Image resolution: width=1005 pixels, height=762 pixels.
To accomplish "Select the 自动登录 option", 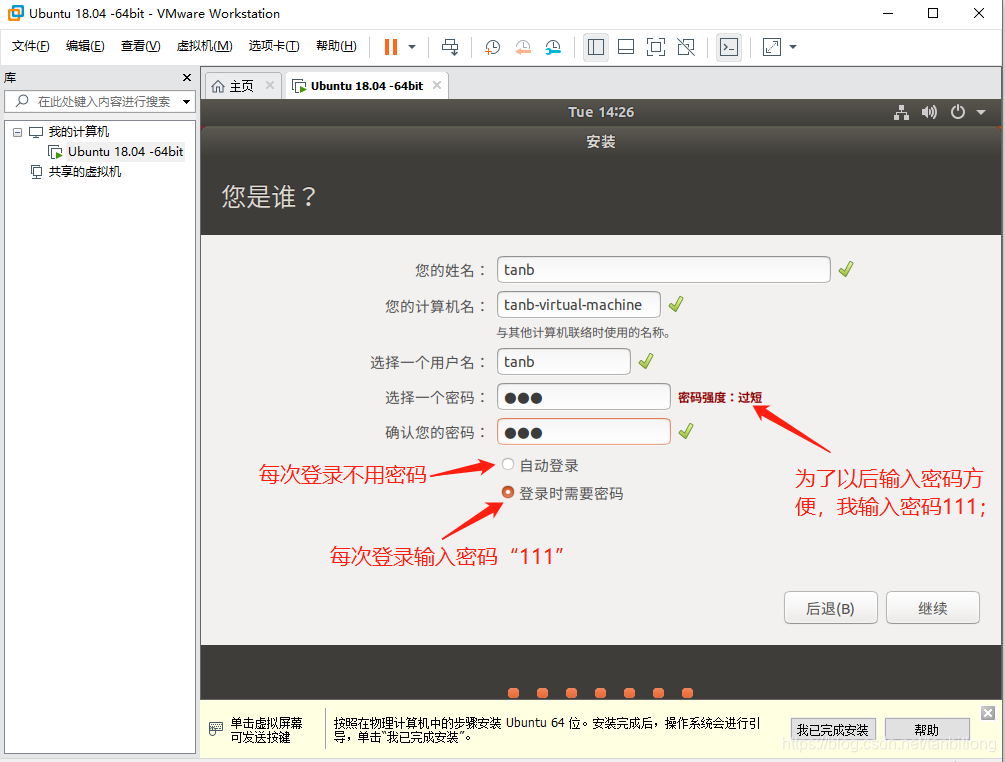I will 507,463.
